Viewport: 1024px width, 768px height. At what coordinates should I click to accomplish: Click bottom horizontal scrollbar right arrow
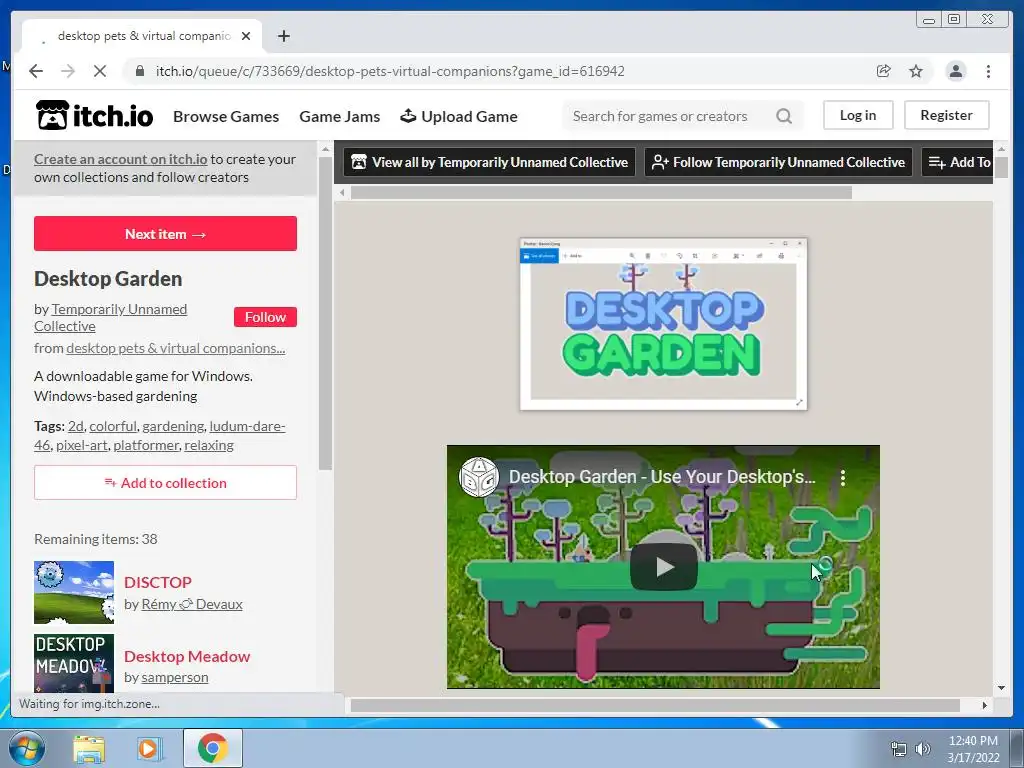tap(985, 705)
